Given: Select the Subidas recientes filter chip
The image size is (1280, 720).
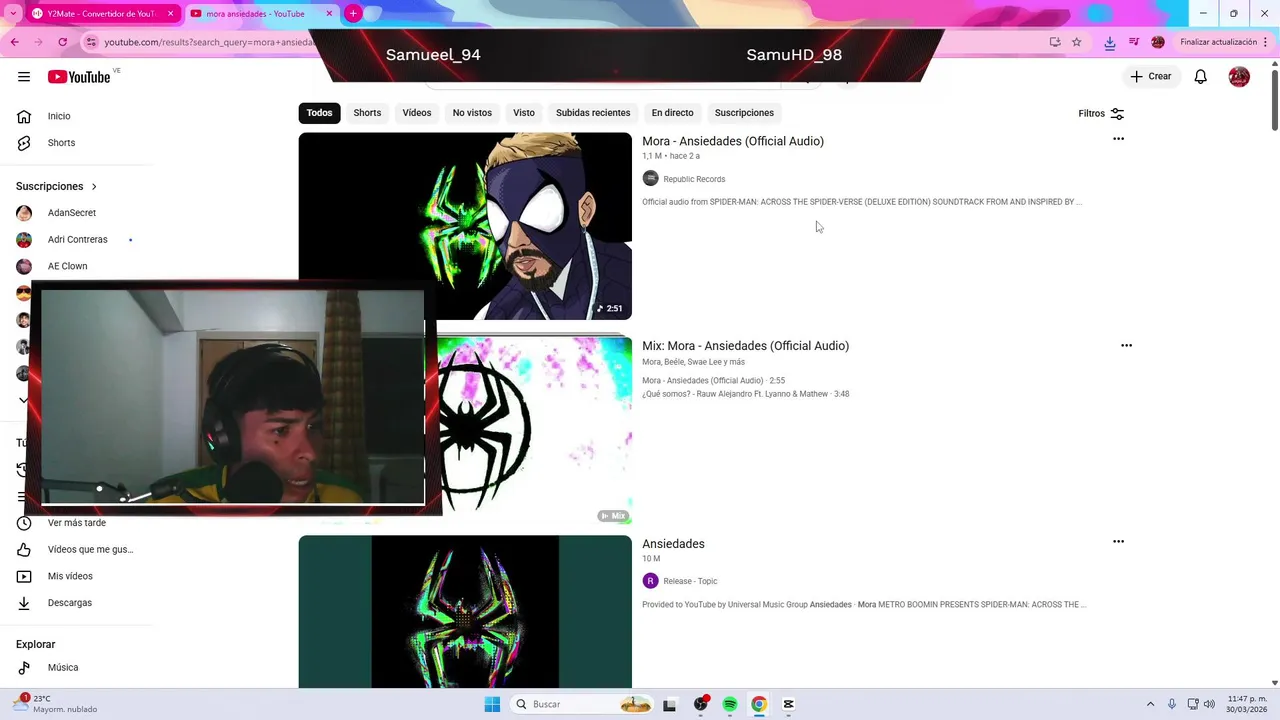Looking at the screenshot, I should pos(593,113).
